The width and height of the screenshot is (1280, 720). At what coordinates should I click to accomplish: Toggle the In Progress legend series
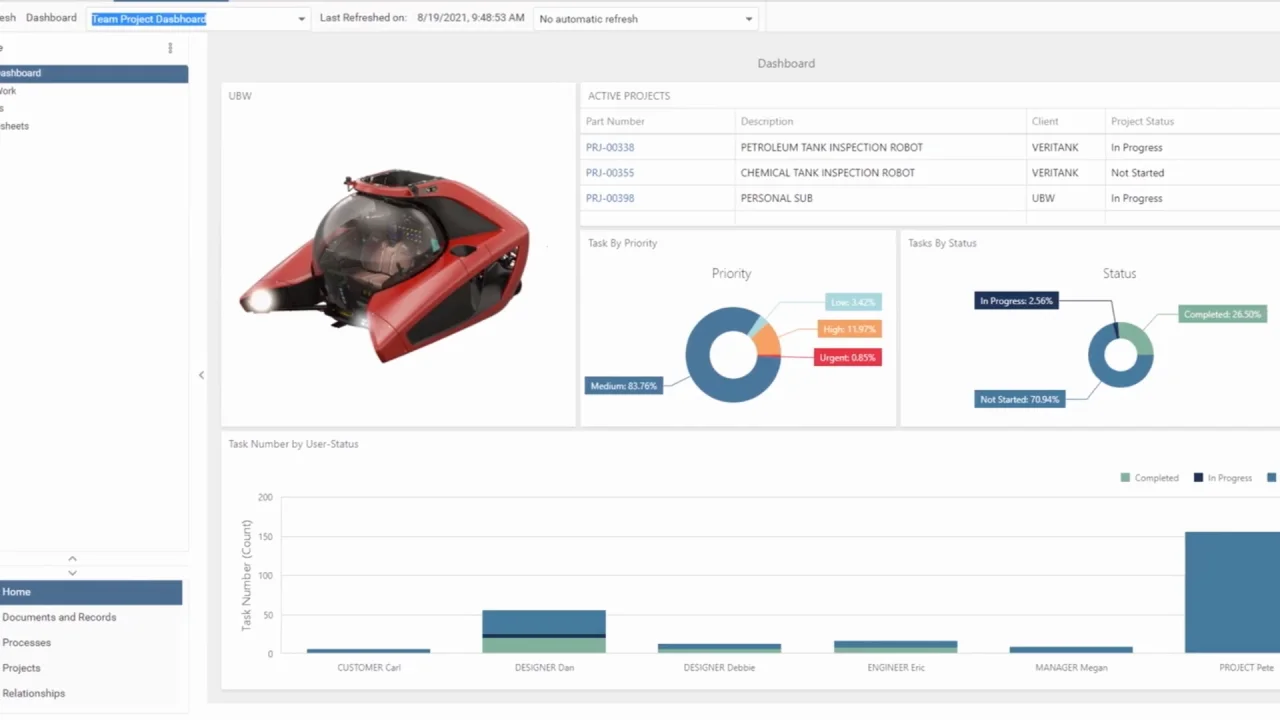pyautogui.click(x=1222, y=478)
